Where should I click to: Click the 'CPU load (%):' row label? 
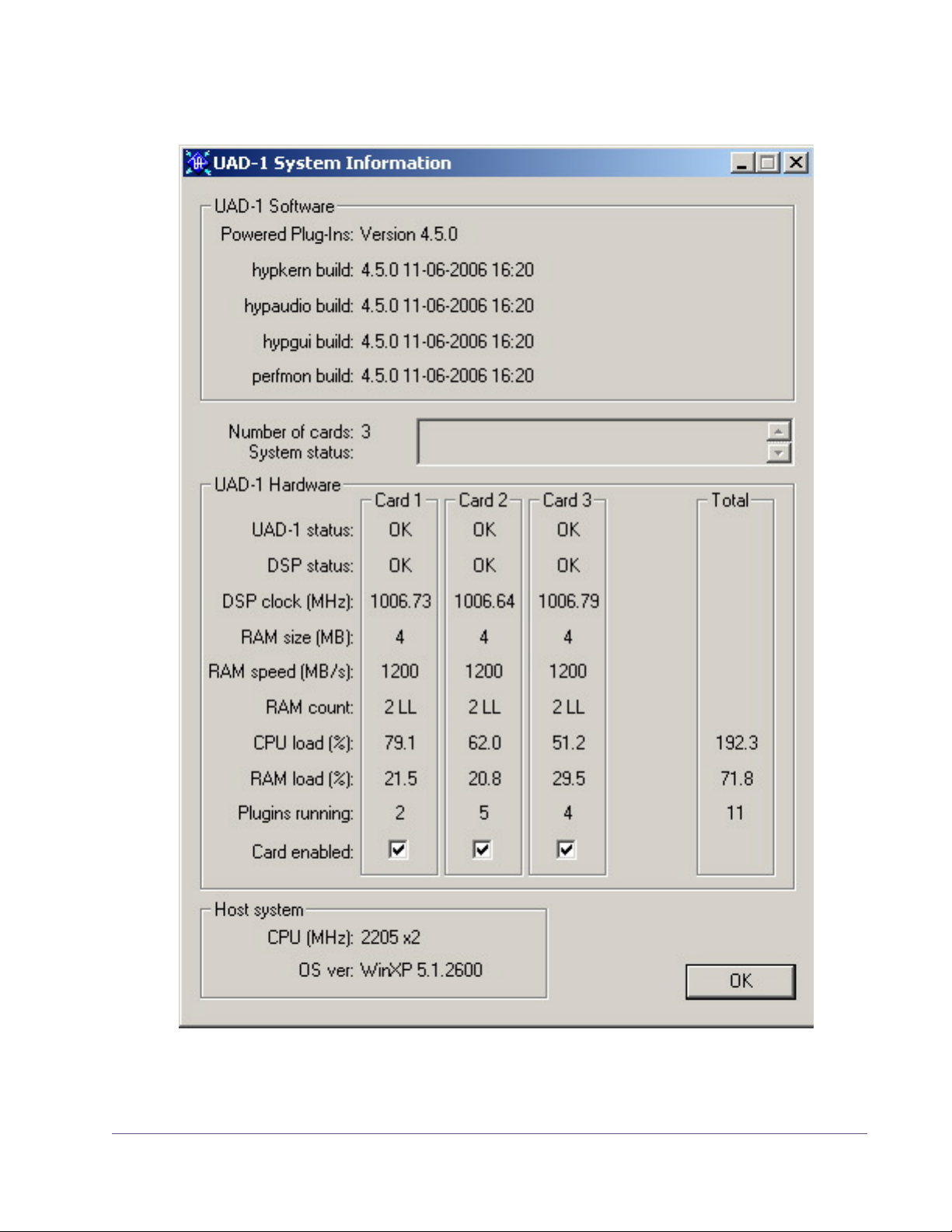[x=303, y=743]
